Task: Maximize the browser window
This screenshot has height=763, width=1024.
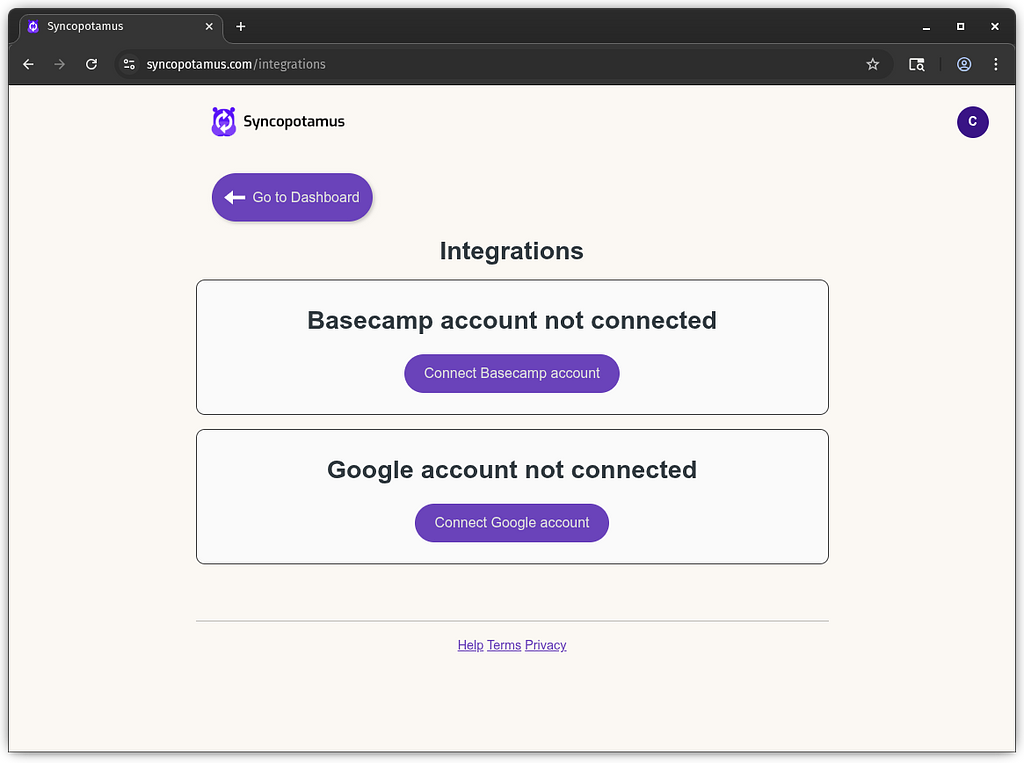Action: [x=960, y=27]
